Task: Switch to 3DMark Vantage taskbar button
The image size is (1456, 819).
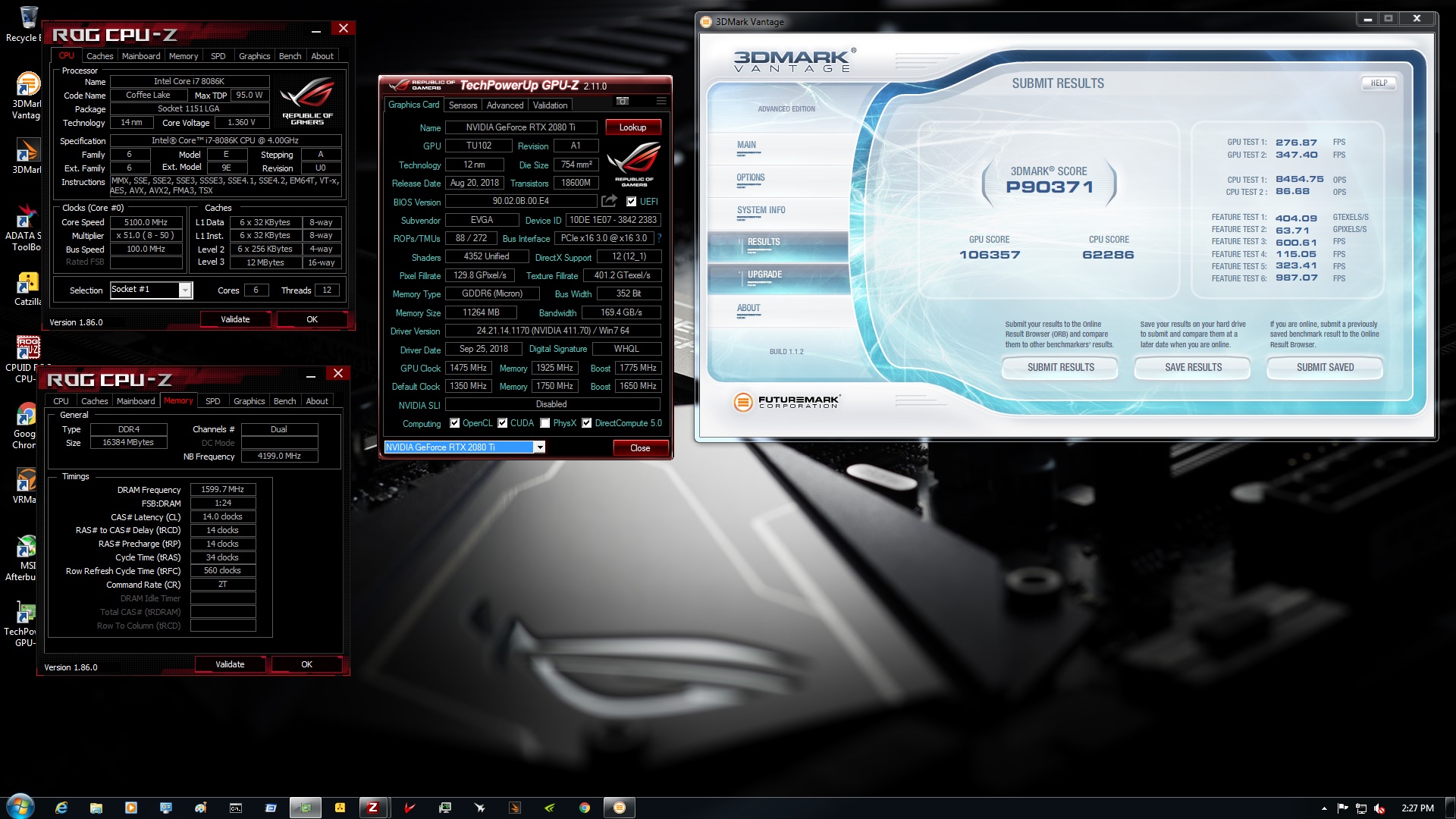Action: click(620, 808)
